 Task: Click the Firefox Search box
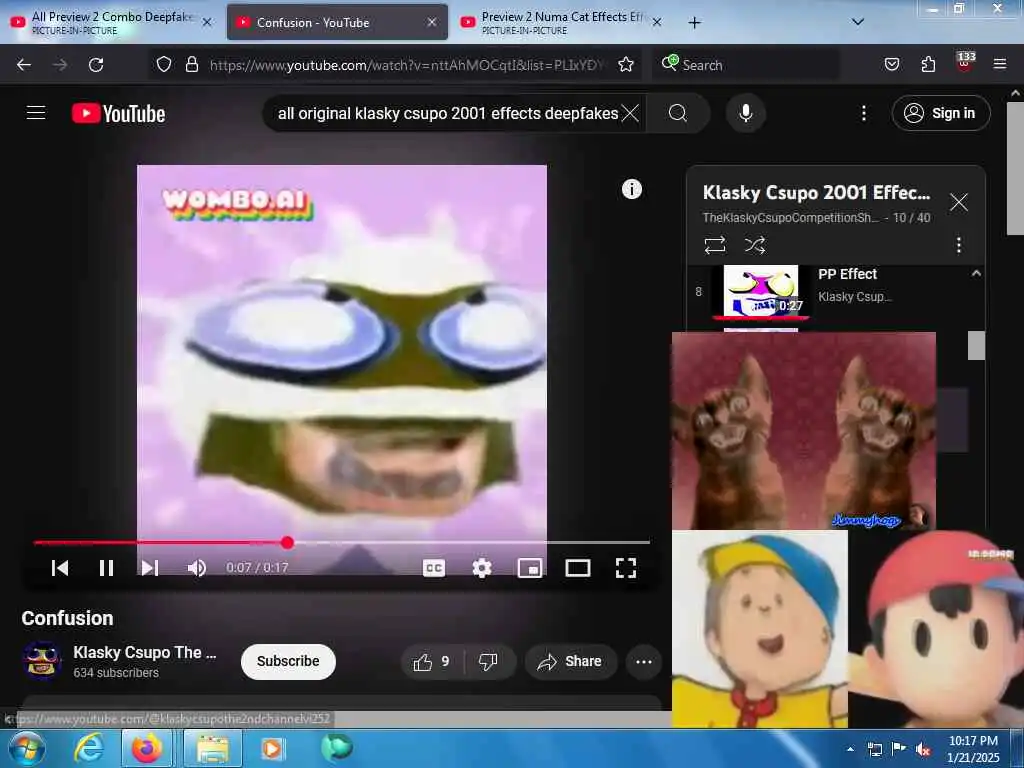click(x=746, y=65)
